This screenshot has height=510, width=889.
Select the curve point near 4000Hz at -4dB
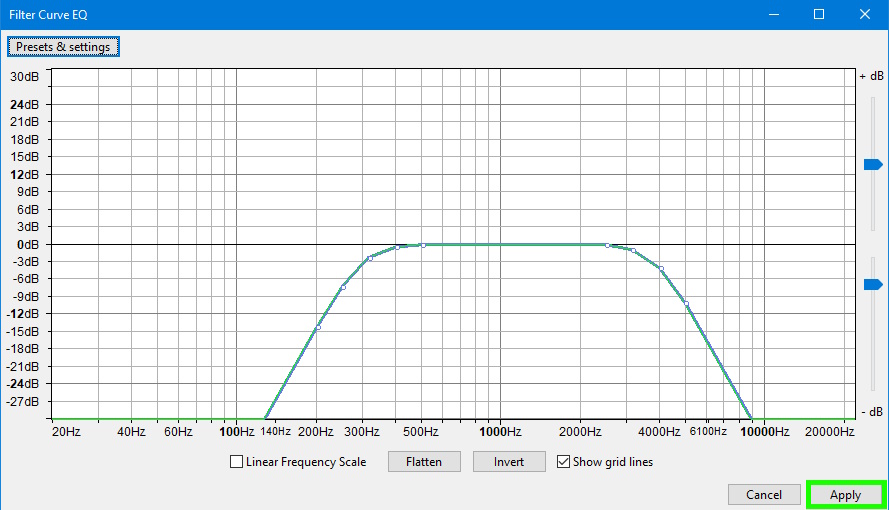click(661, 269)
